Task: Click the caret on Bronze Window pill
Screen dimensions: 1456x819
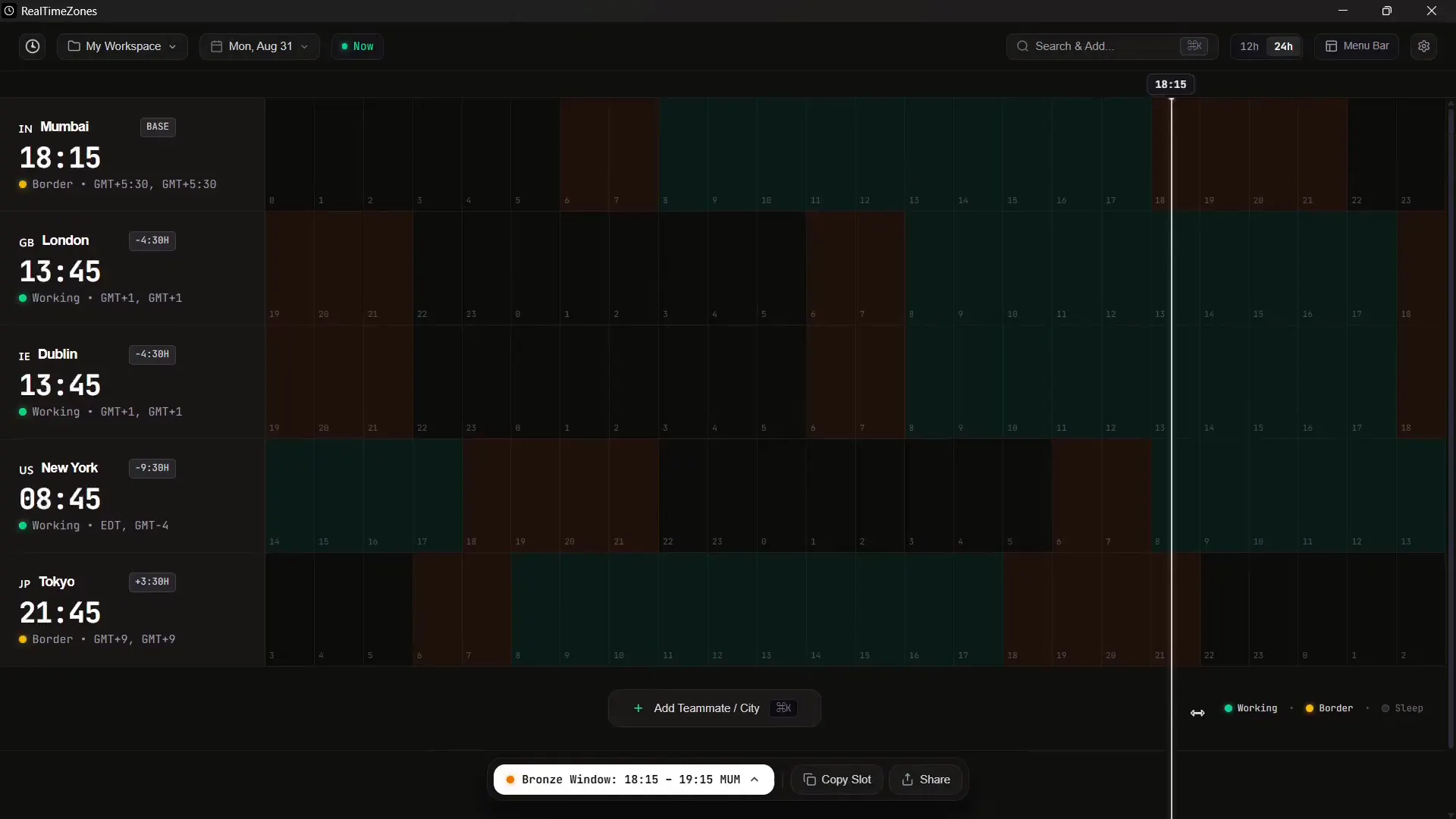Action: [755, 780]
